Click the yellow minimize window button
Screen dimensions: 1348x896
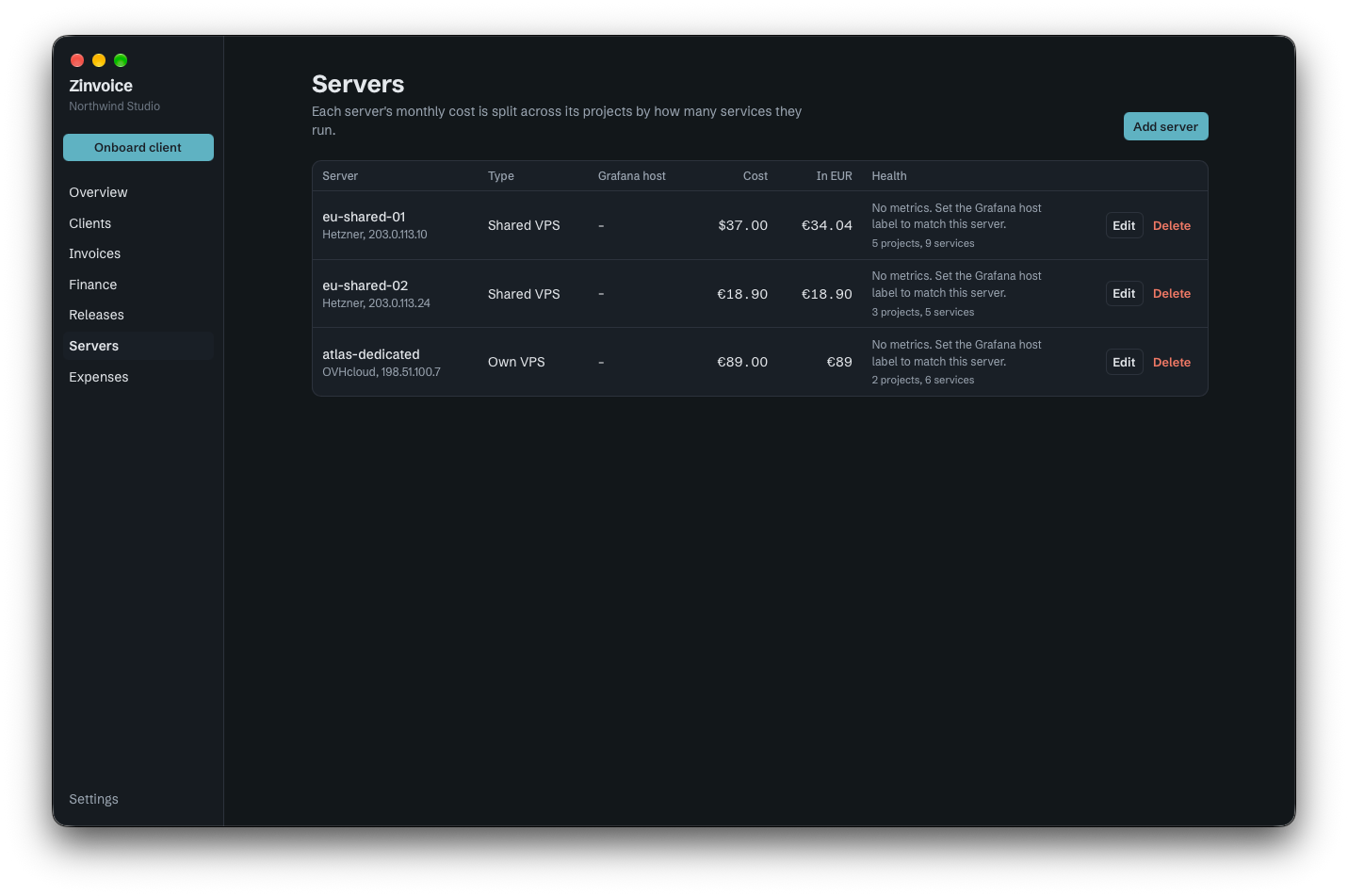point(99,60)
